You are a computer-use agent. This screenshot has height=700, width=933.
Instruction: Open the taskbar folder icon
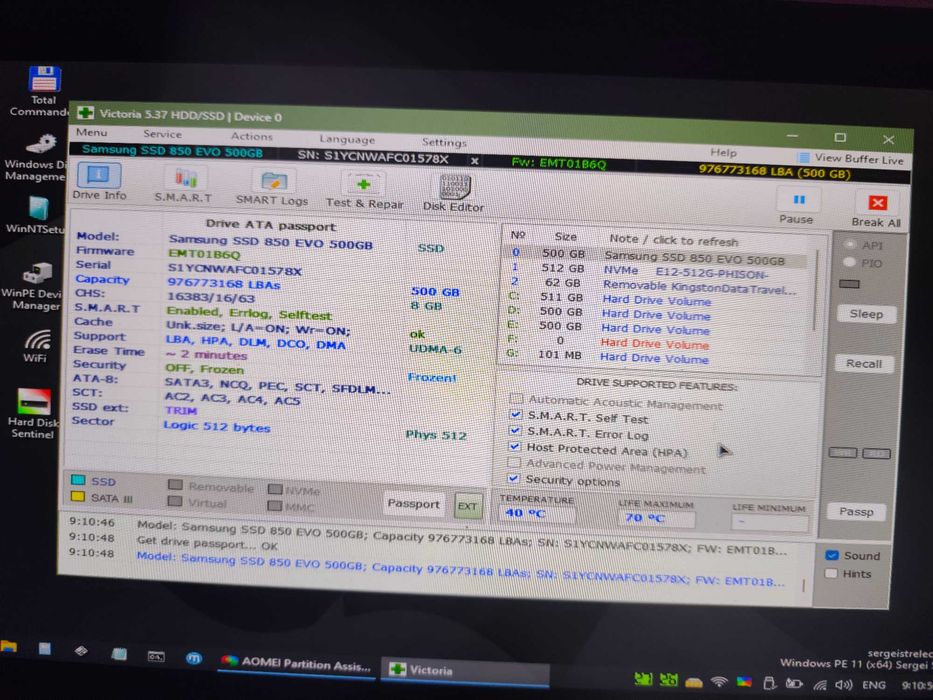[x=8, y=646]
